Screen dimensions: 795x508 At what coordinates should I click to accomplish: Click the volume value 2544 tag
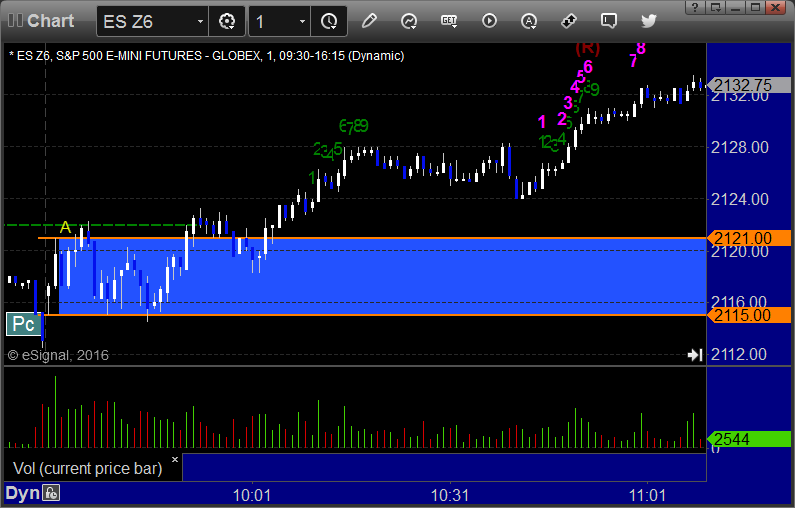click(x=749, y=439)
